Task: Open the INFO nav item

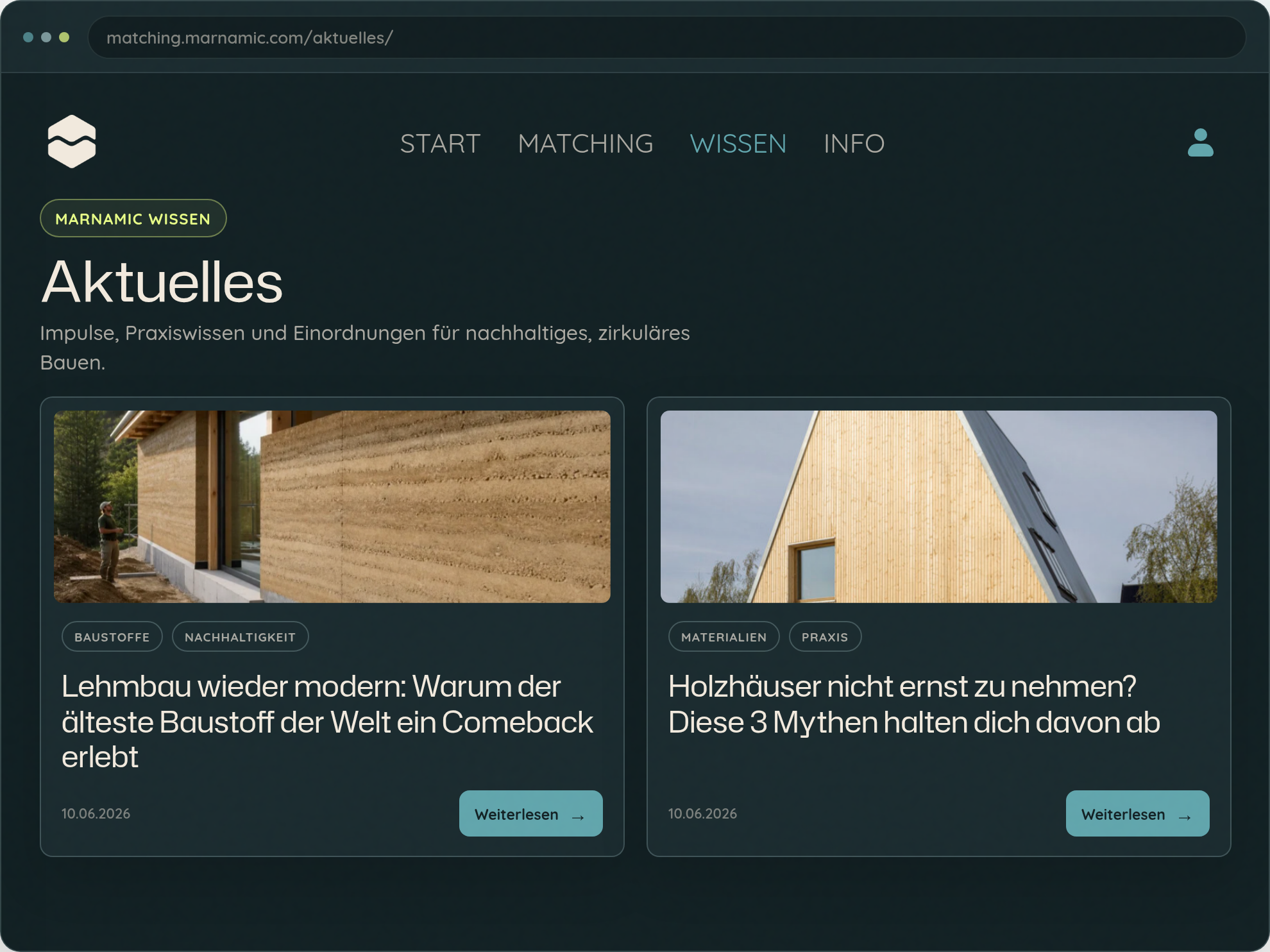Action: point(854,144)
